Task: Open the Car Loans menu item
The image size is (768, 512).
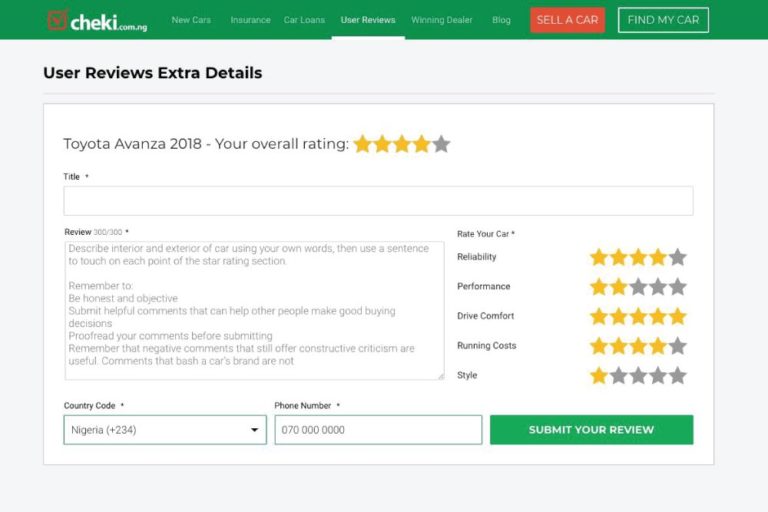Action: point(304,20)
